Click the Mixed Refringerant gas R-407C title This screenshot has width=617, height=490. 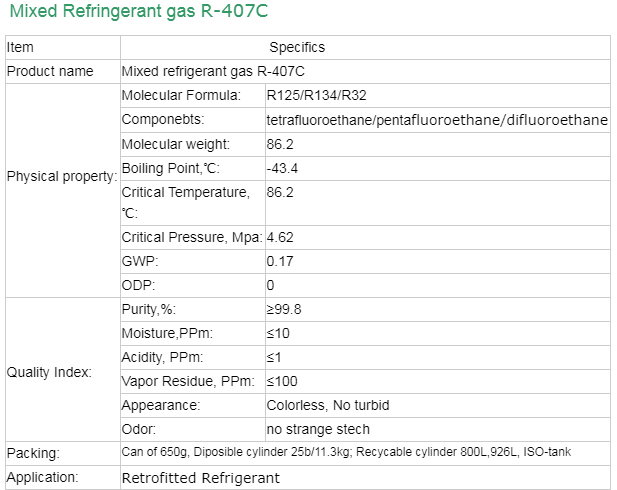136,13
